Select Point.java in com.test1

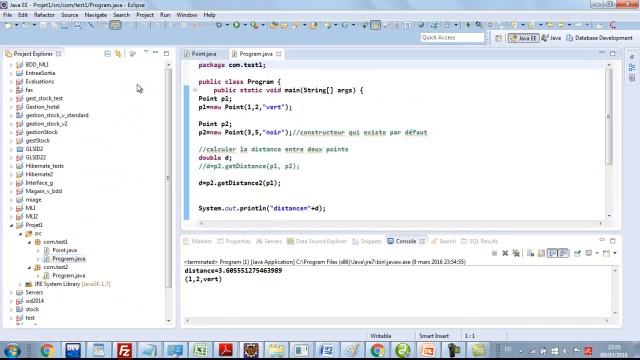point(64,250)
